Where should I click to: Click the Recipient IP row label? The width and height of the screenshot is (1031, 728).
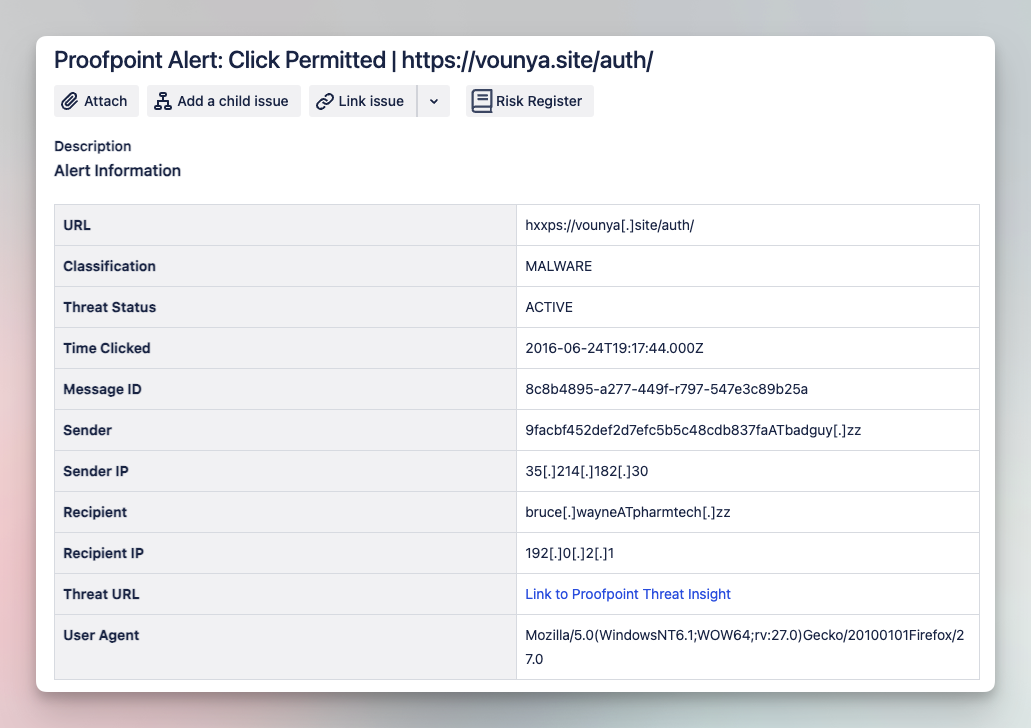(x=103, y=553)
